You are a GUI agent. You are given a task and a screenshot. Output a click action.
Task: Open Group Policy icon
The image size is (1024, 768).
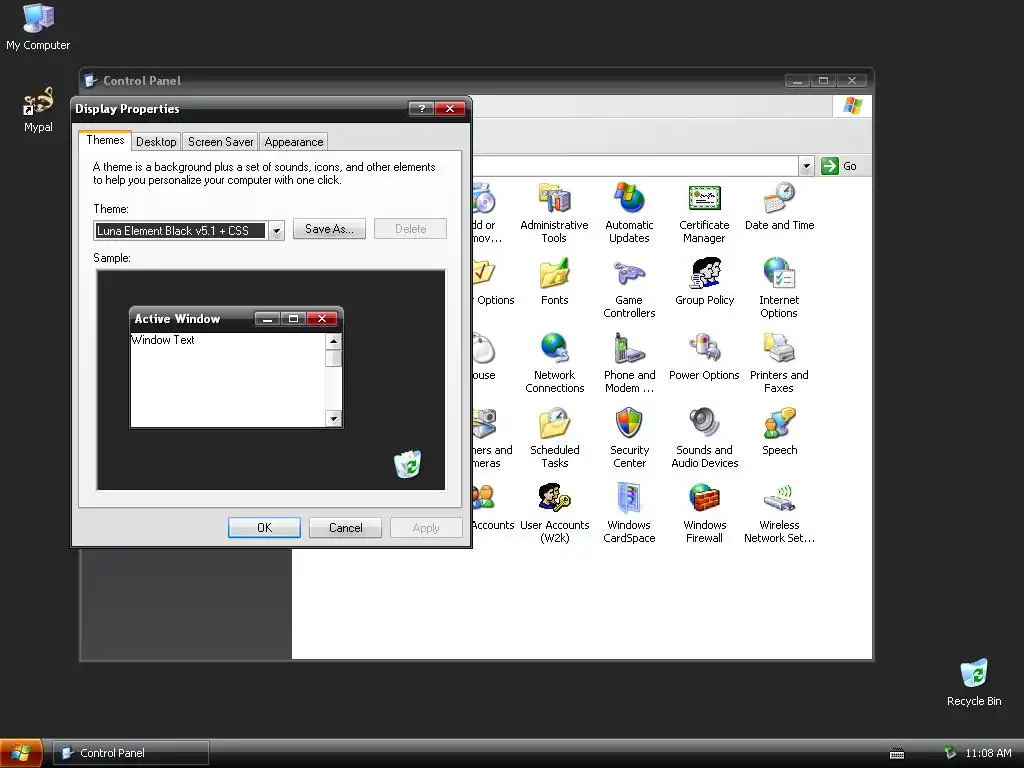point(704,281)
